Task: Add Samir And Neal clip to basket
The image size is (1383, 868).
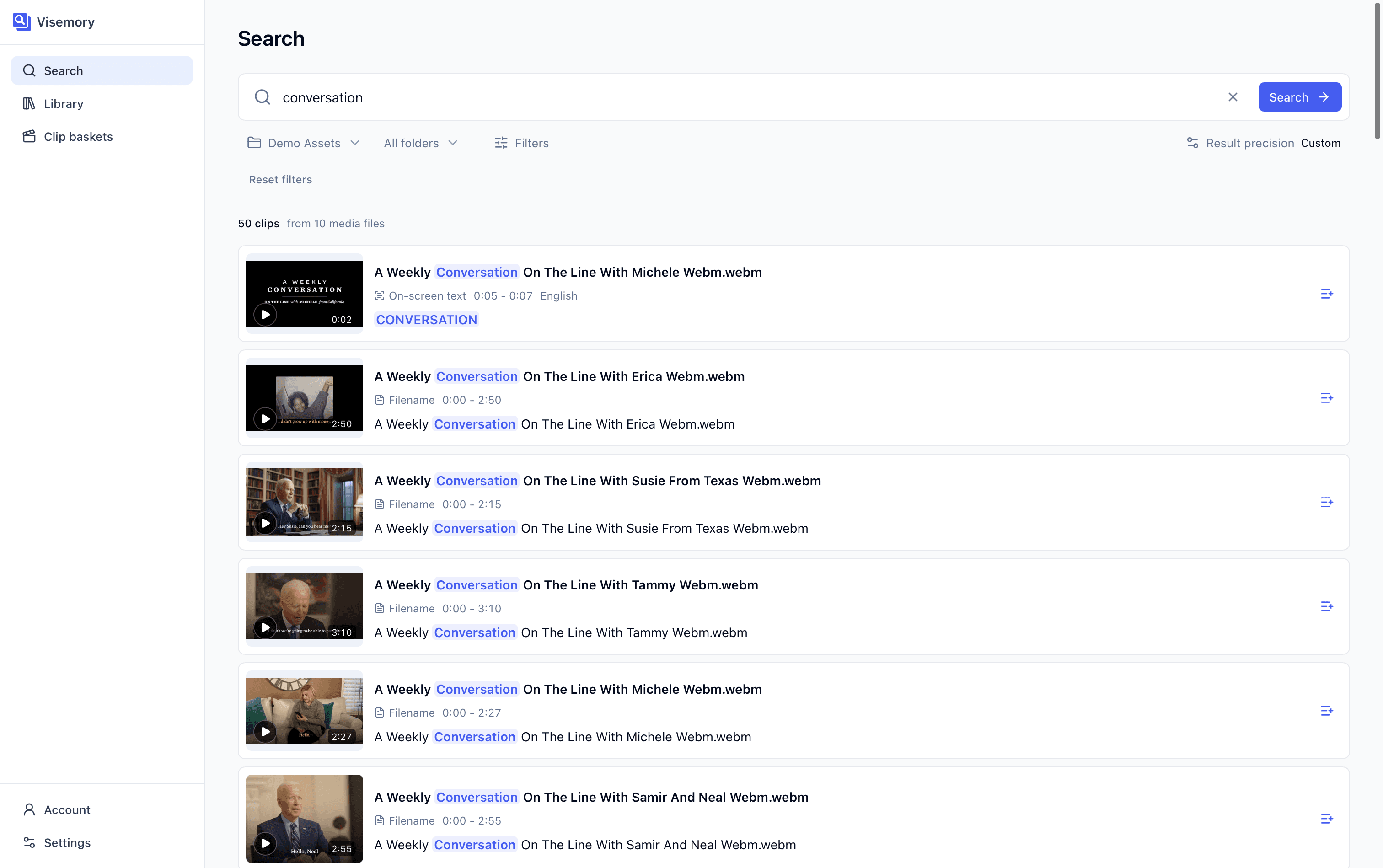Action: 1326,819
